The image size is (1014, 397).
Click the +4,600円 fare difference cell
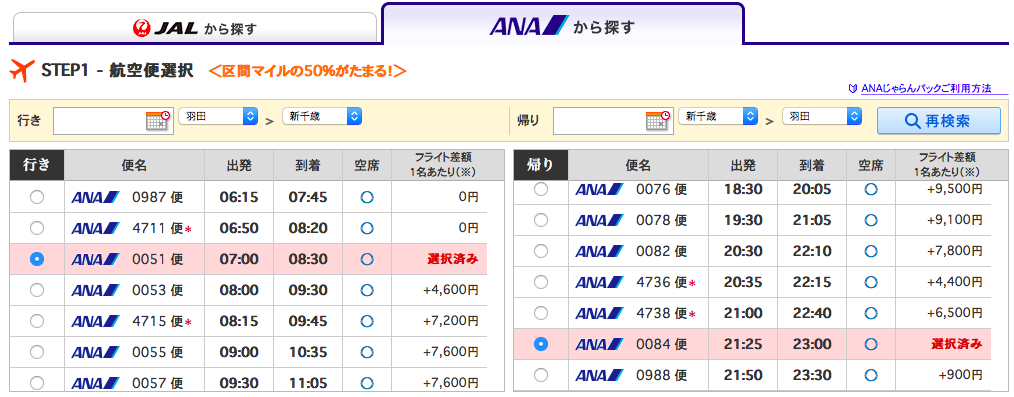tap(439, 290)
